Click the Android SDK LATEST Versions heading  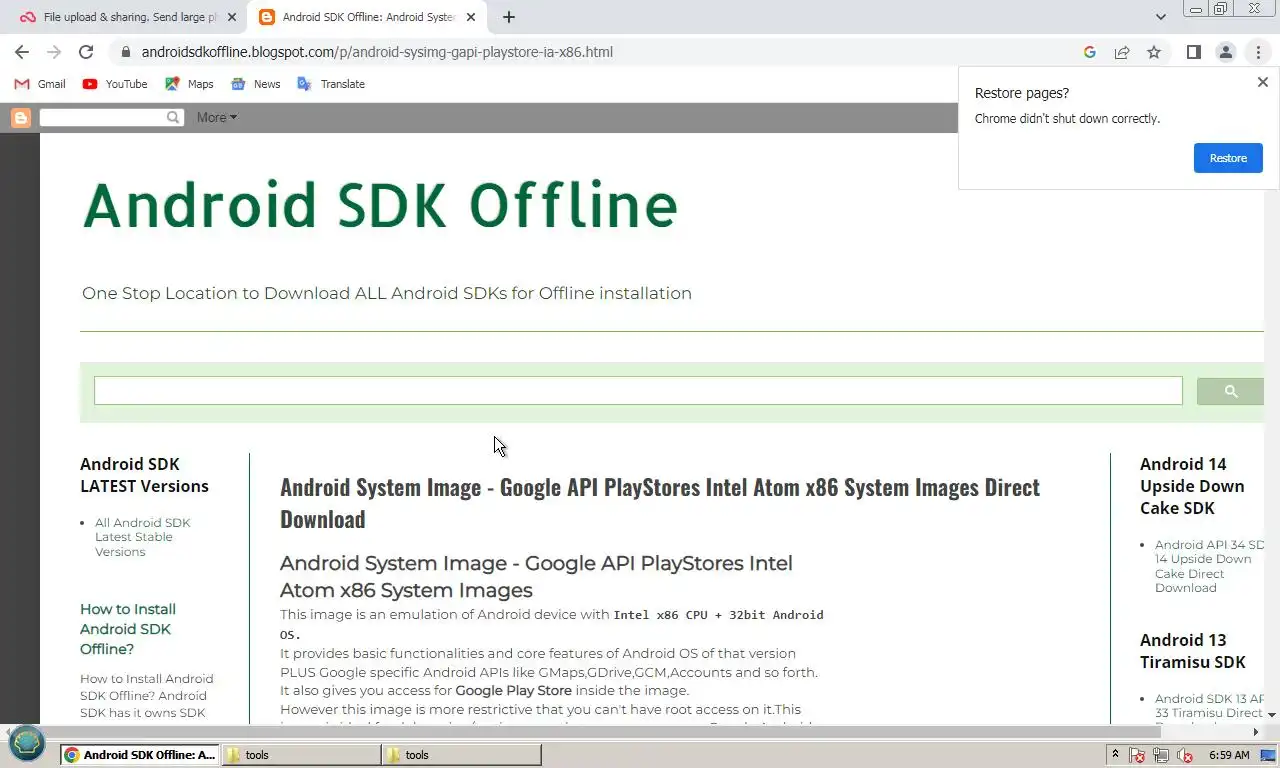[144, 475]
